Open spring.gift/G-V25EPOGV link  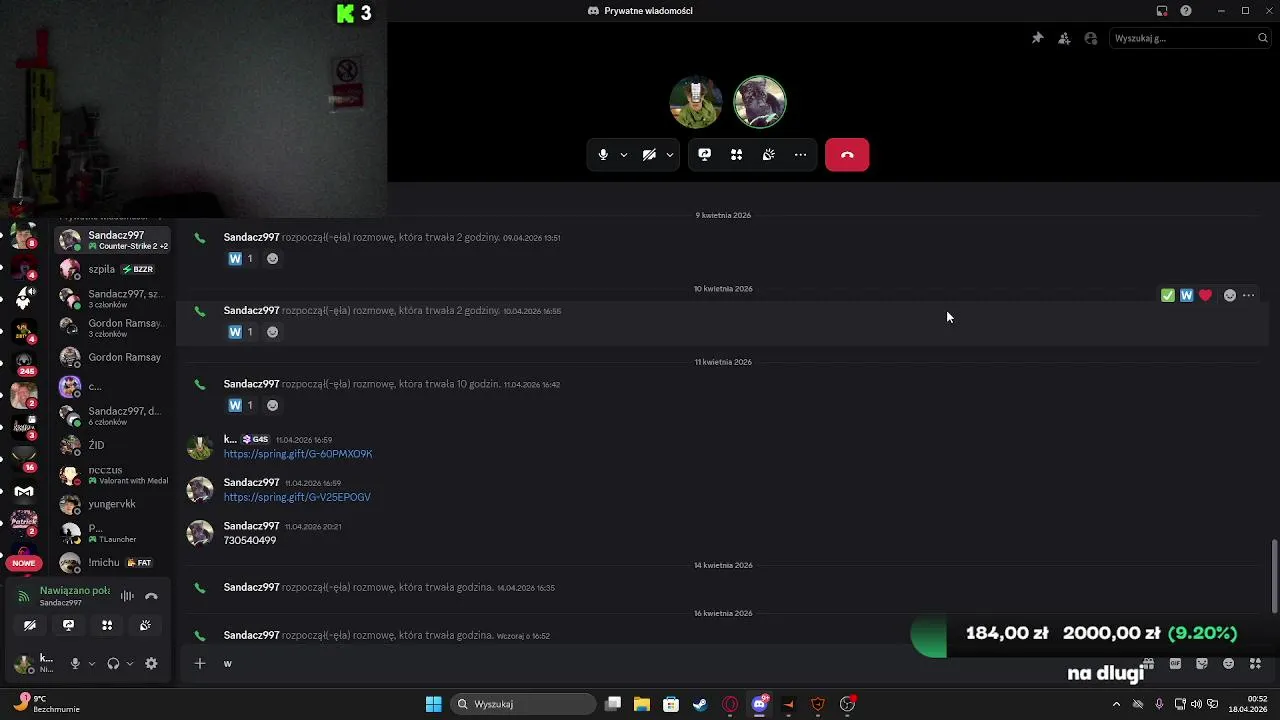coord(297,497)
